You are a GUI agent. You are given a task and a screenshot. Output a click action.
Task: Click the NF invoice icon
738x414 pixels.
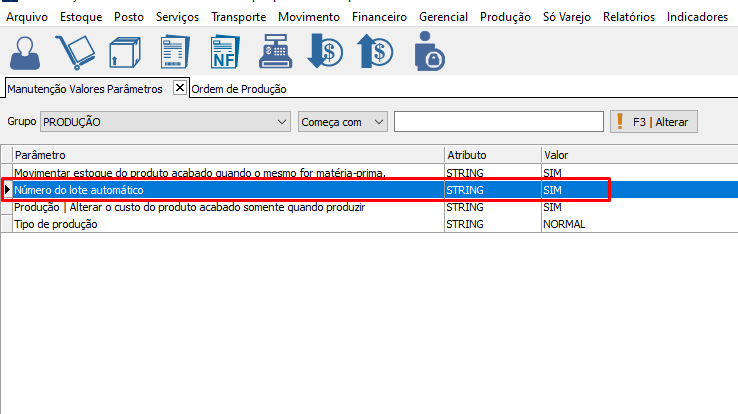tap(226, 52)
